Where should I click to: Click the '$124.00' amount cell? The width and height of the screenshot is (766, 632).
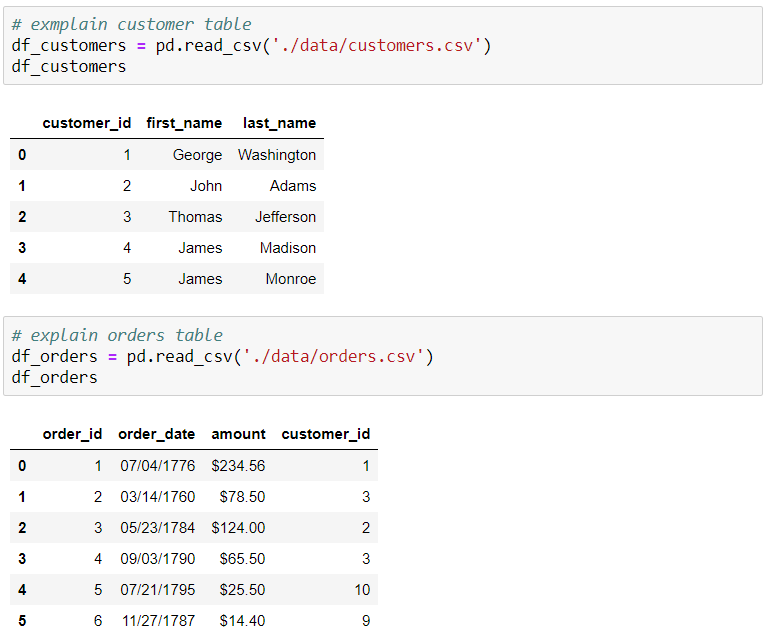point(238,528)
